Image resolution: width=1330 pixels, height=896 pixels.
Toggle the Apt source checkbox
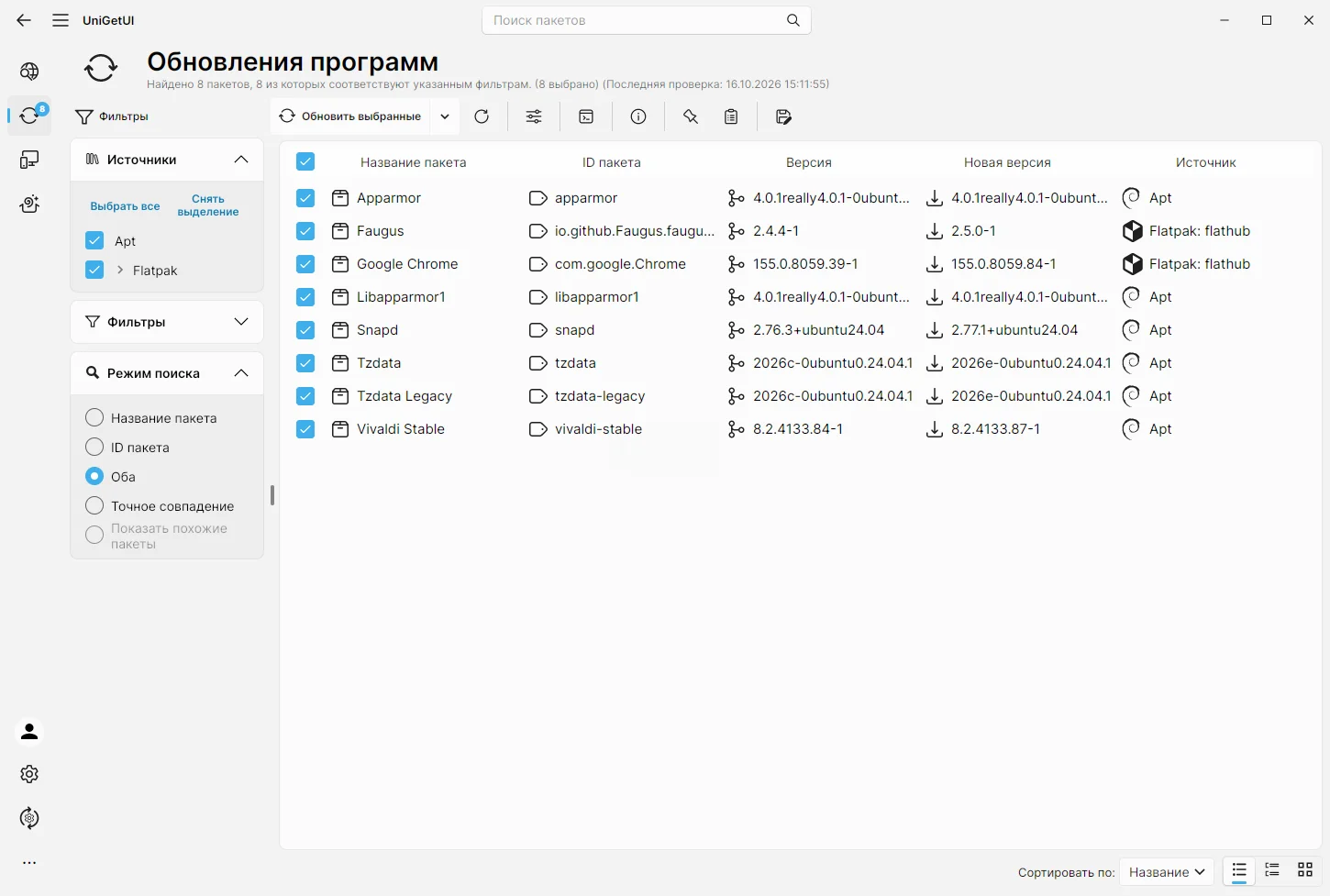(94, 241)
